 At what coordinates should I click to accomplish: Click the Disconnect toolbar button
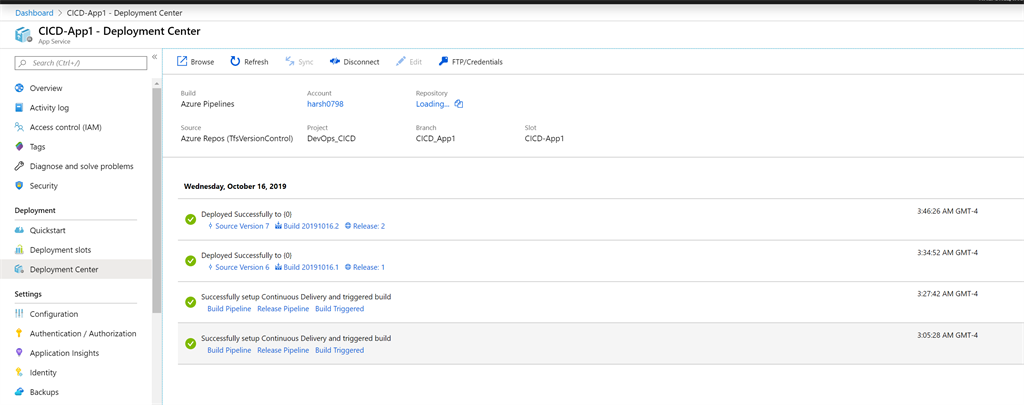(354, 62)
